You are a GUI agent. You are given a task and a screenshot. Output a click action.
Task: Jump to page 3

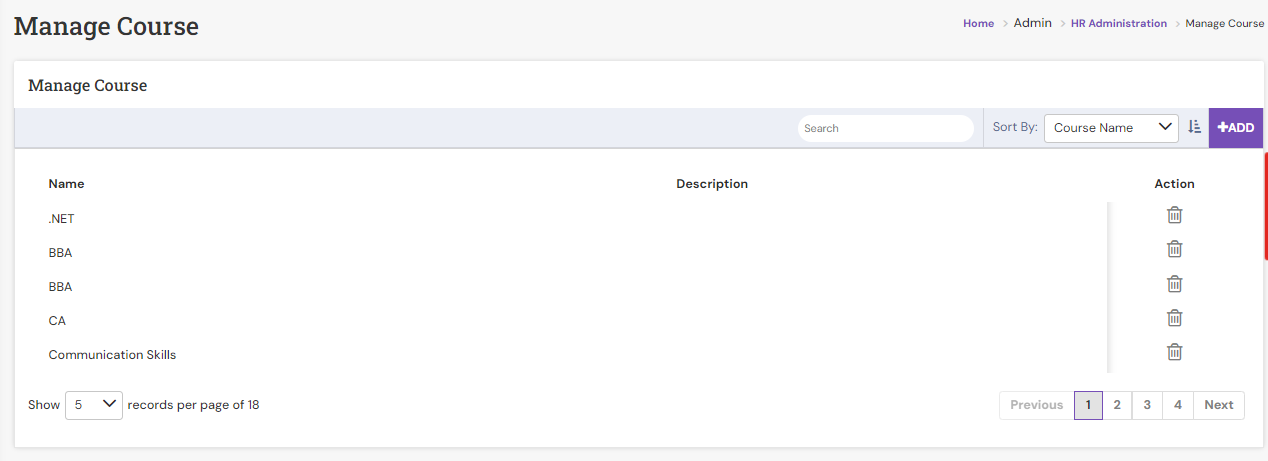click(x=1147, y=405)
